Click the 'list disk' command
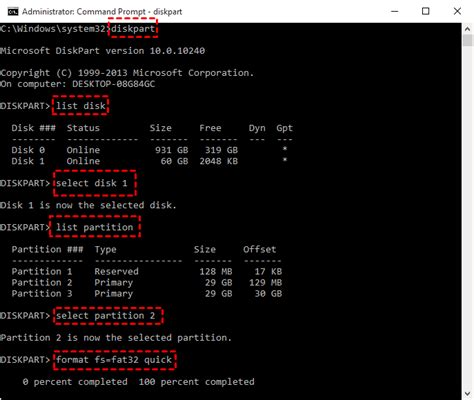The width and height of the screenshot is (474, 400). point(81,106)
